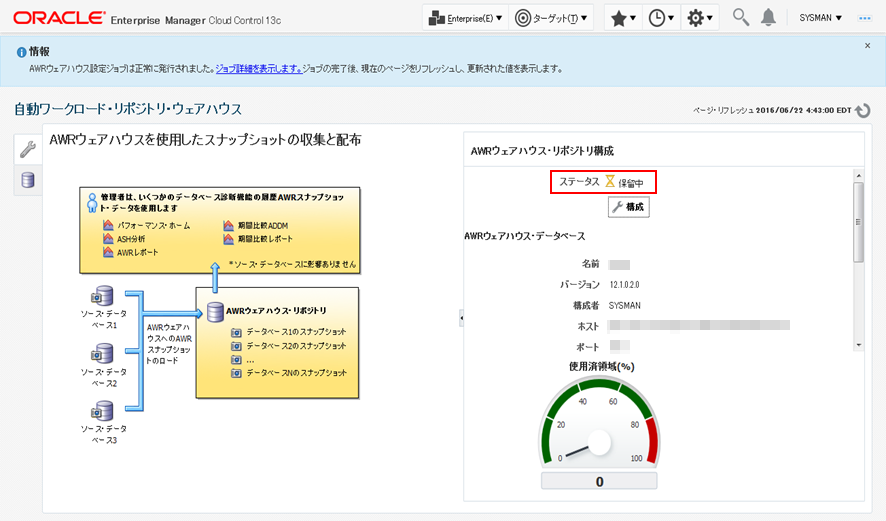This screenshot has height=521, width=886.
Task: Click the 構成者 SYSMAN value
Action: (624, 306)
